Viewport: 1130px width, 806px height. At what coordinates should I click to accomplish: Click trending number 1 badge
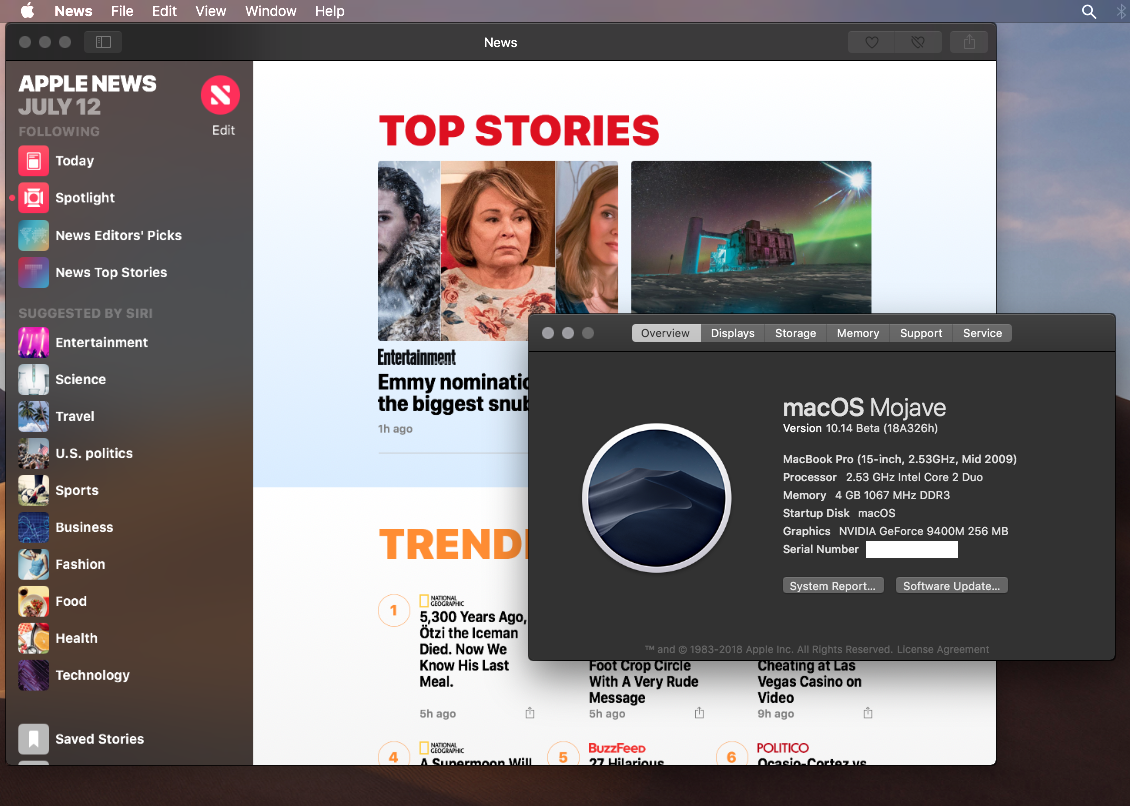[393, 611]
